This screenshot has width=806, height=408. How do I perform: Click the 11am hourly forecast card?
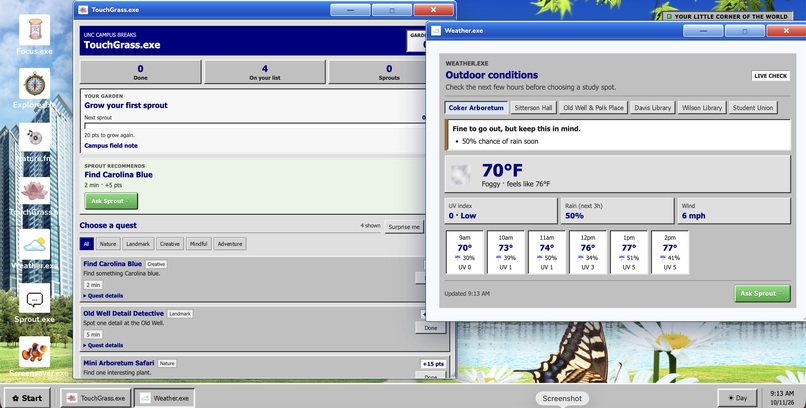547,252
